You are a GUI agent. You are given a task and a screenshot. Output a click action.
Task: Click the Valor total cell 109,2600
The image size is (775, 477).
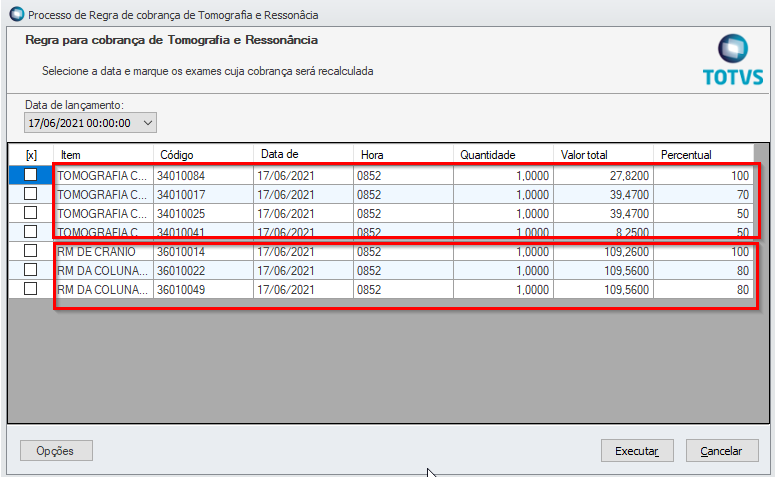tap(603, 252)
